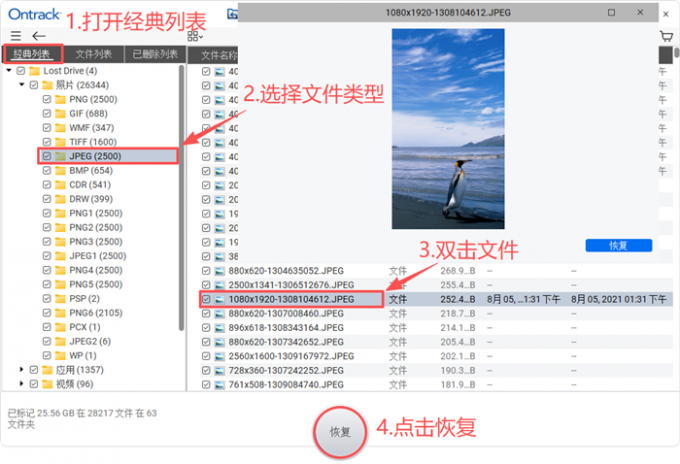
Task: Click image icon of 761x508-1309084740.JPEG
Action: coord(220,385)
